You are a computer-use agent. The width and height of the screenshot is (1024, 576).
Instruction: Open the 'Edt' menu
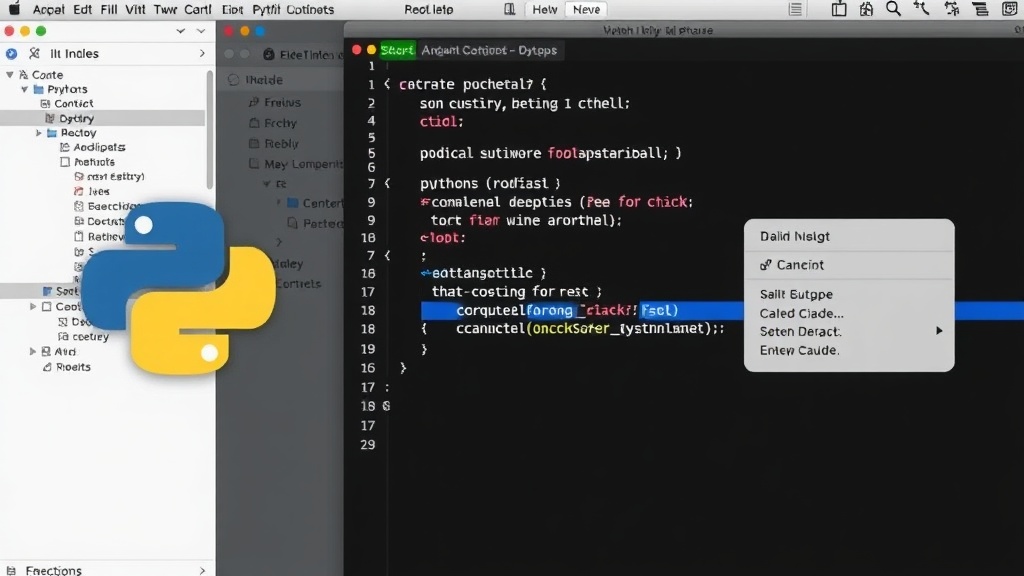click(82, 10)
